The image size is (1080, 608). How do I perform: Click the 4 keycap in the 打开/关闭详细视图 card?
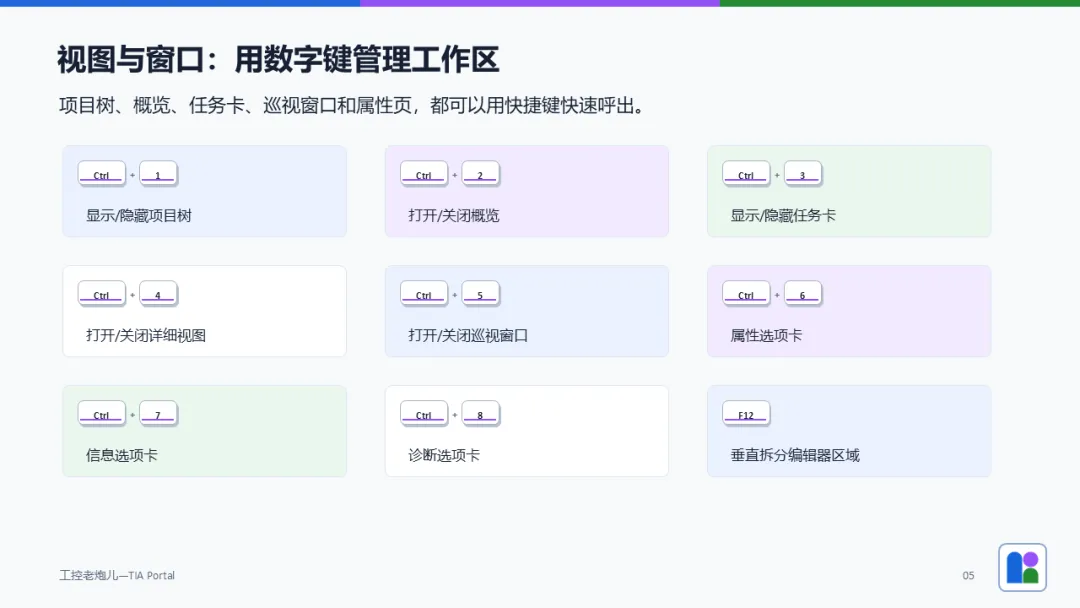click(158, 294)
